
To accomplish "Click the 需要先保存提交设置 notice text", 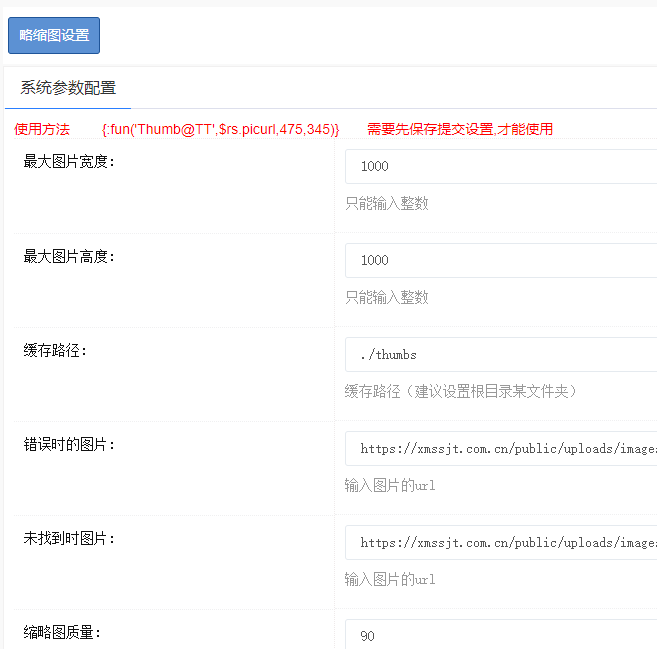I will (459, 129).
